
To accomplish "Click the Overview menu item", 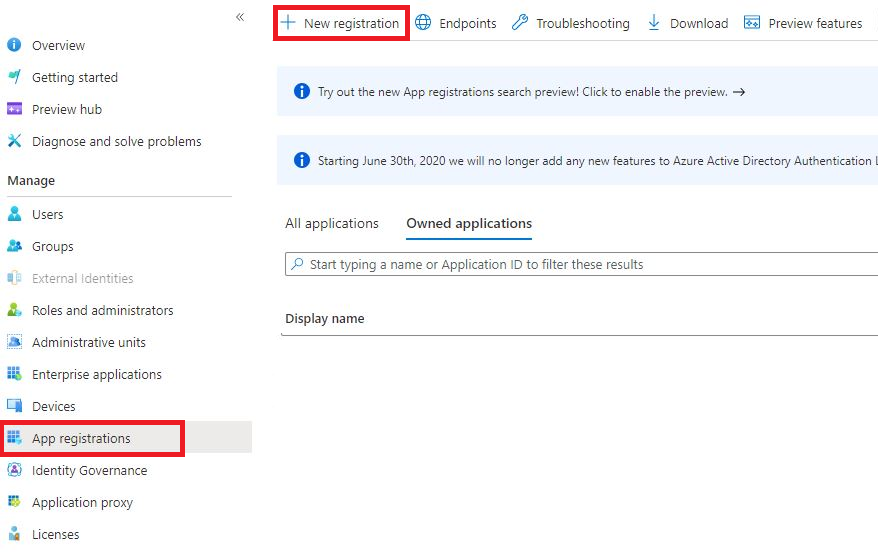I will pos(58,45).
